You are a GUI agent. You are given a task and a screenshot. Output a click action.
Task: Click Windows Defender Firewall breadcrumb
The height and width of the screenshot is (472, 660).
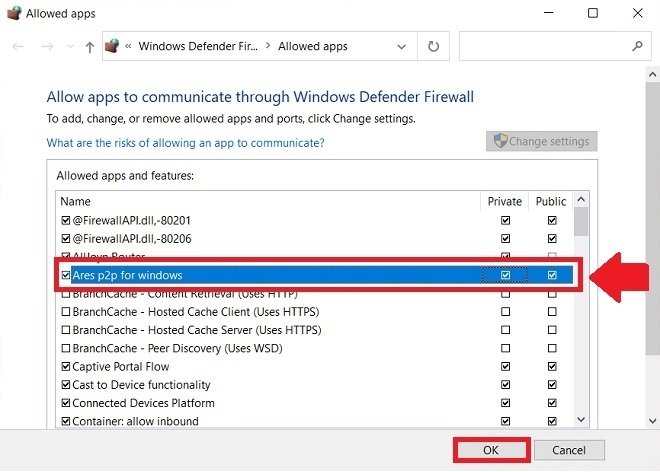[x=198, y=46]
